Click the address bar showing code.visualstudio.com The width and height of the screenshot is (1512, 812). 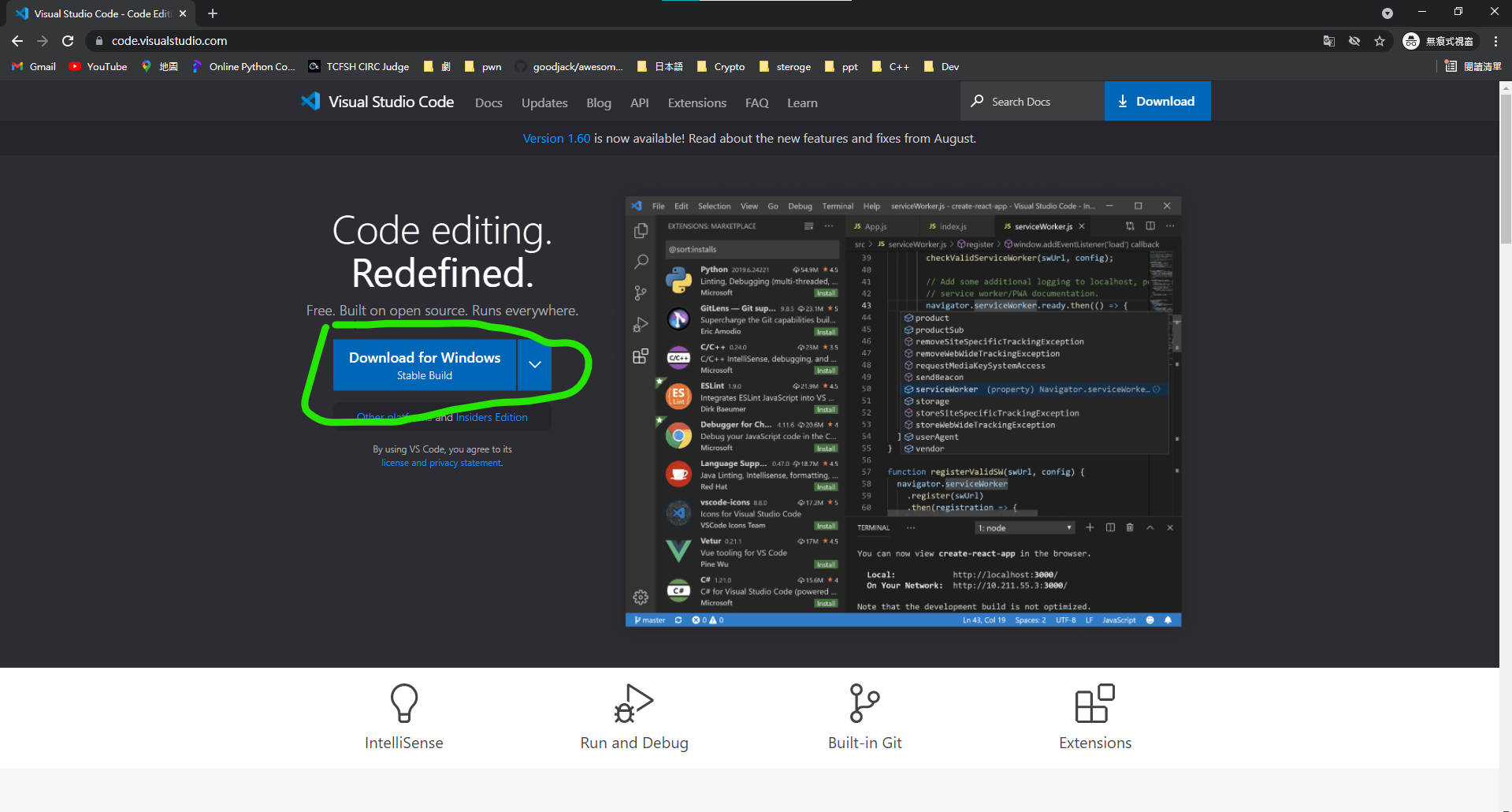pyautogui.click(x=701, y=41)
